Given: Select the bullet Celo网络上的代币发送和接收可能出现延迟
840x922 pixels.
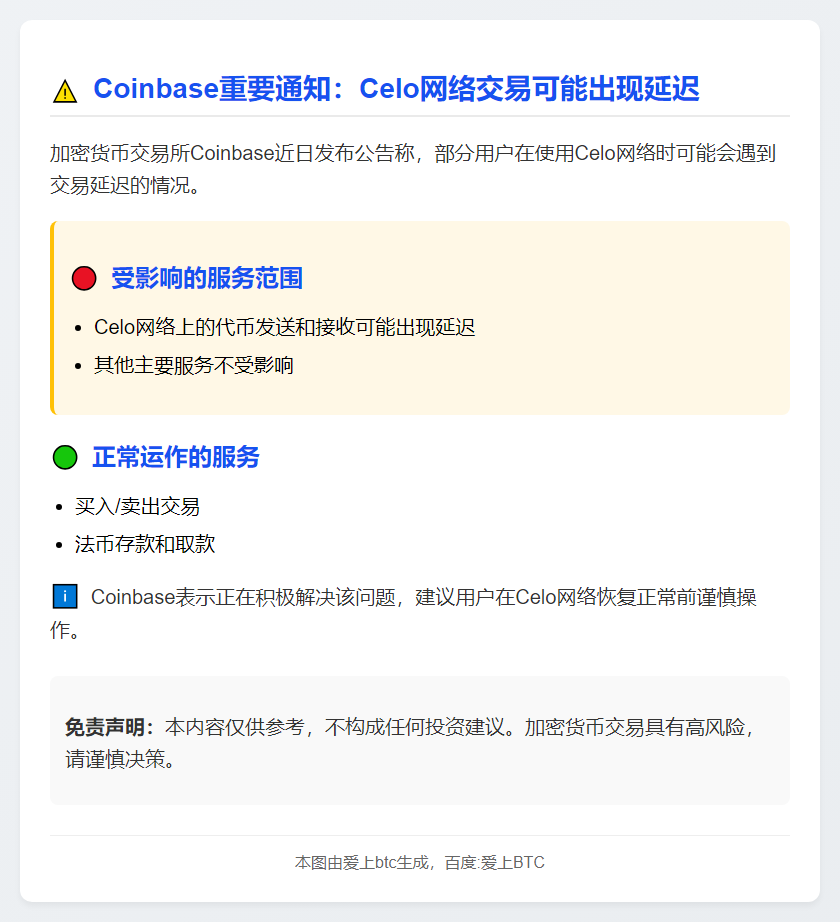Looking at the screenshot, I should pyautogui.click(x=284, y=327).
